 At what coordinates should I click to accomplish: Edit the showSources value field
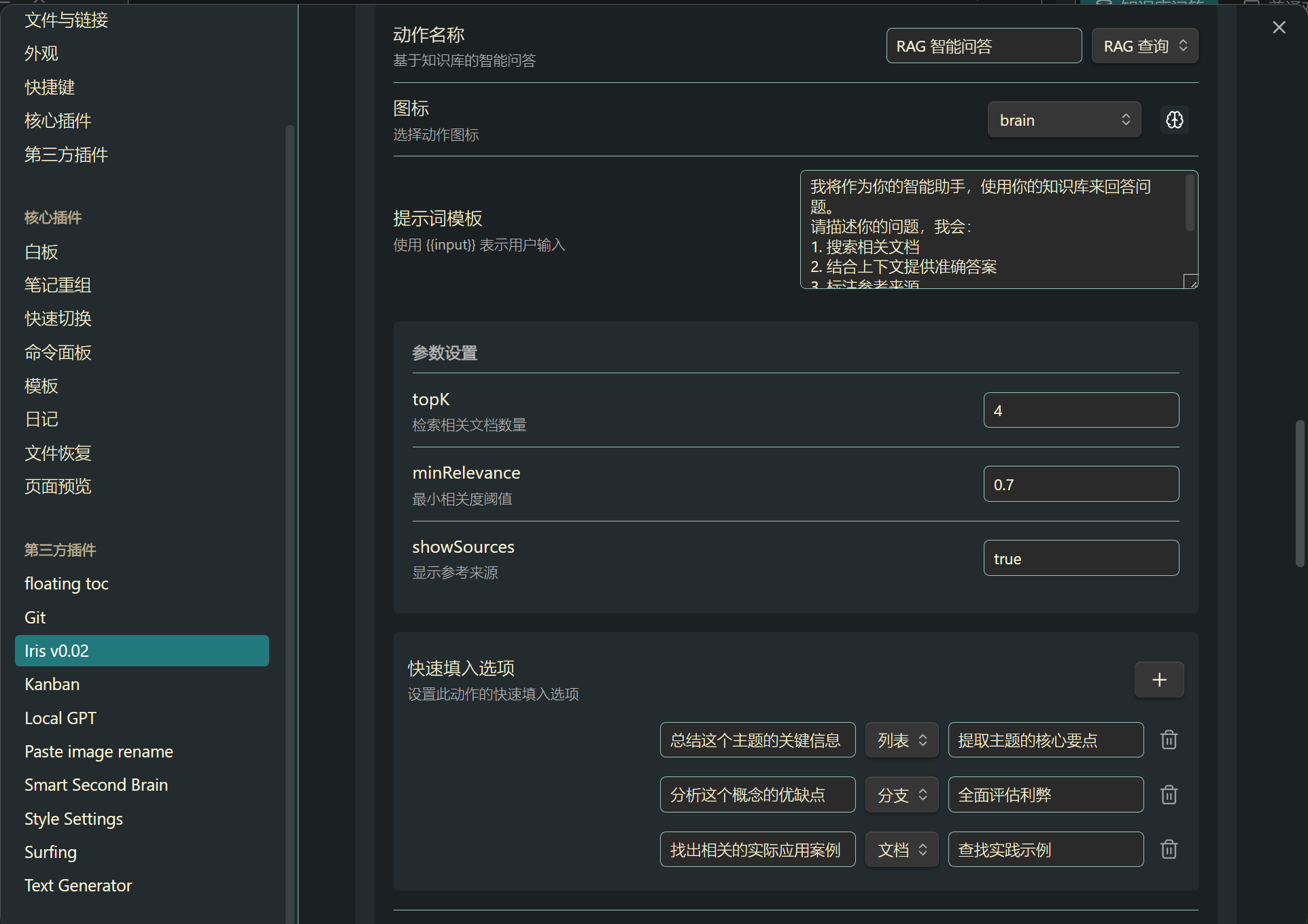[x=1081, y=558]
